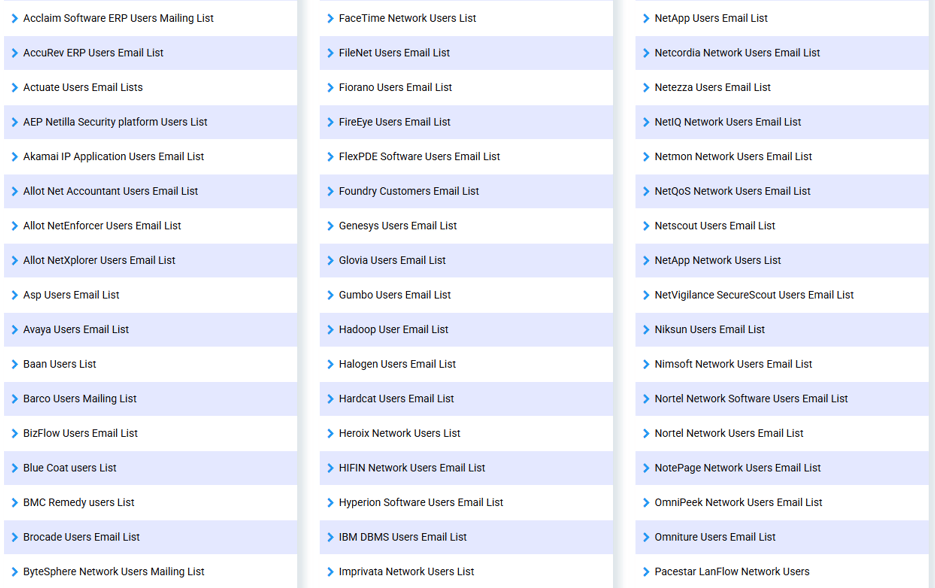Open NetIQ Network Users Email List

point(727,122)
